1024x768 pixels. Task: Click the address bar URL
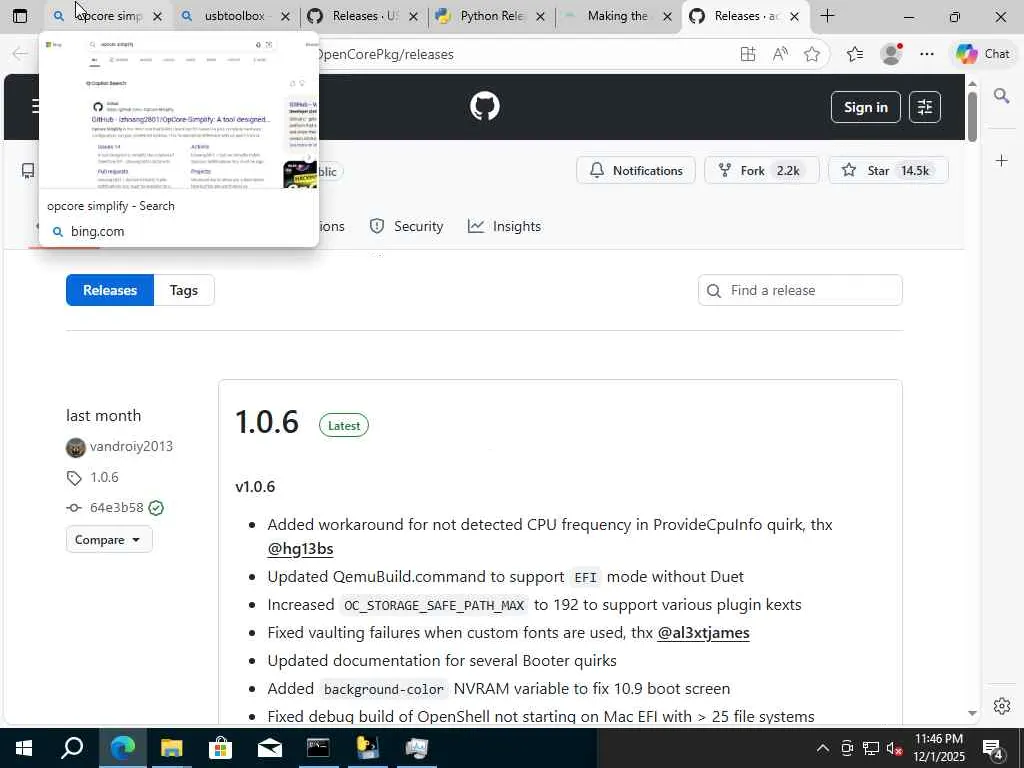point(384,54)
